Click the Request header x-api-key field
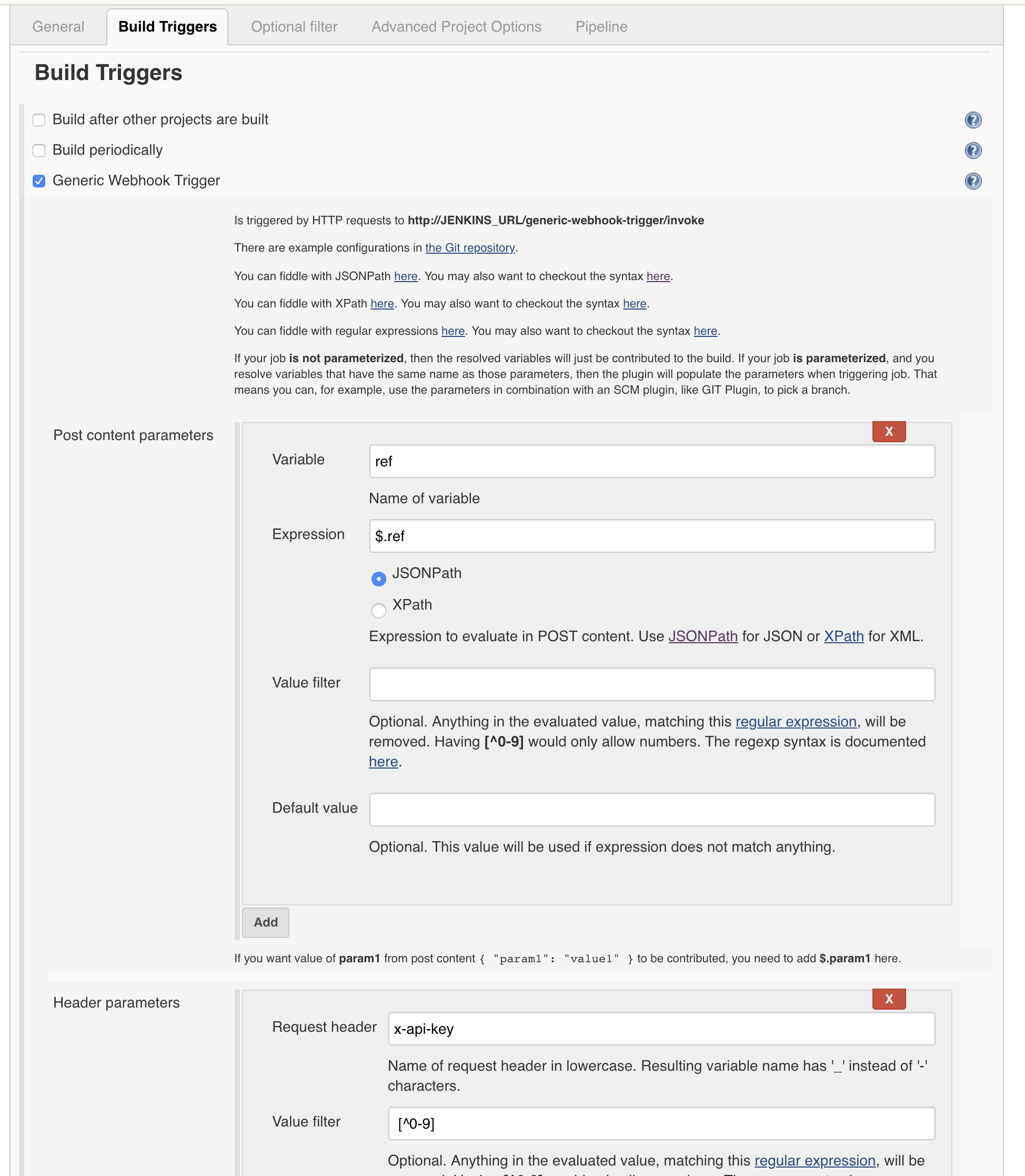This screenshot has height=1176, width=1025. pos(661,1029)
